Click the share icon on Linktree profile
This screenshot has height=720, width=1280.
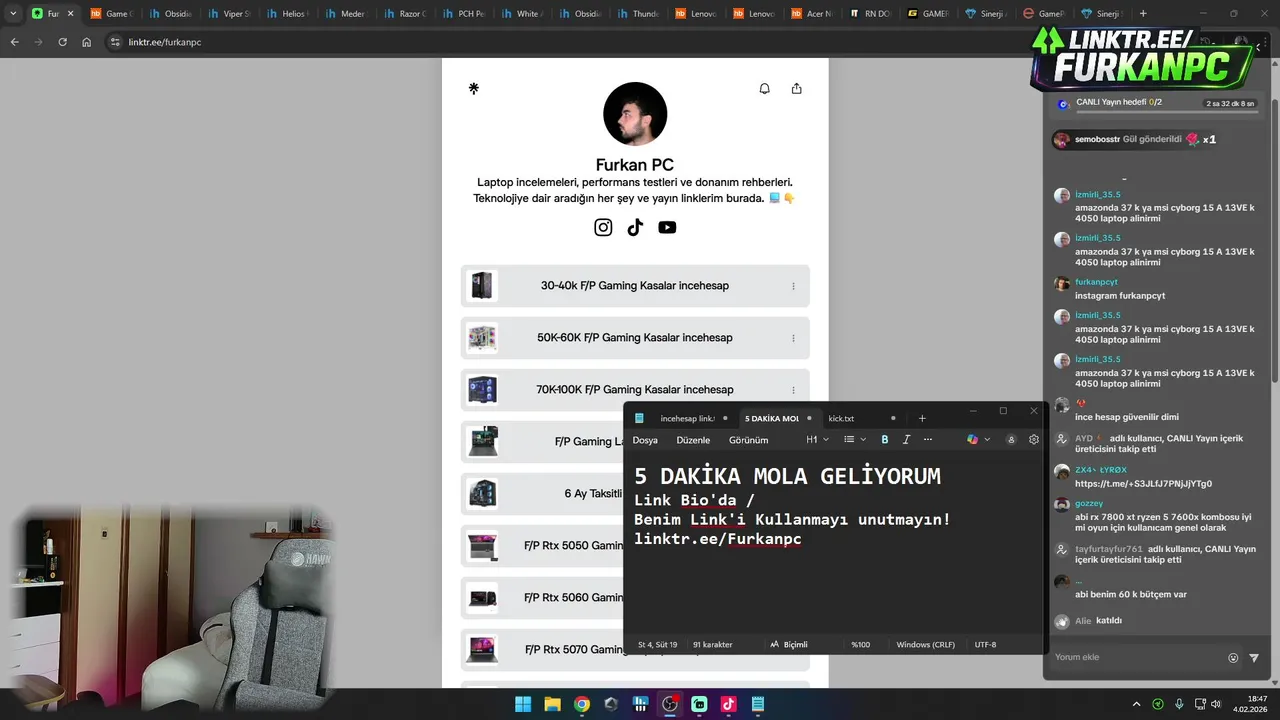point(797,88)
